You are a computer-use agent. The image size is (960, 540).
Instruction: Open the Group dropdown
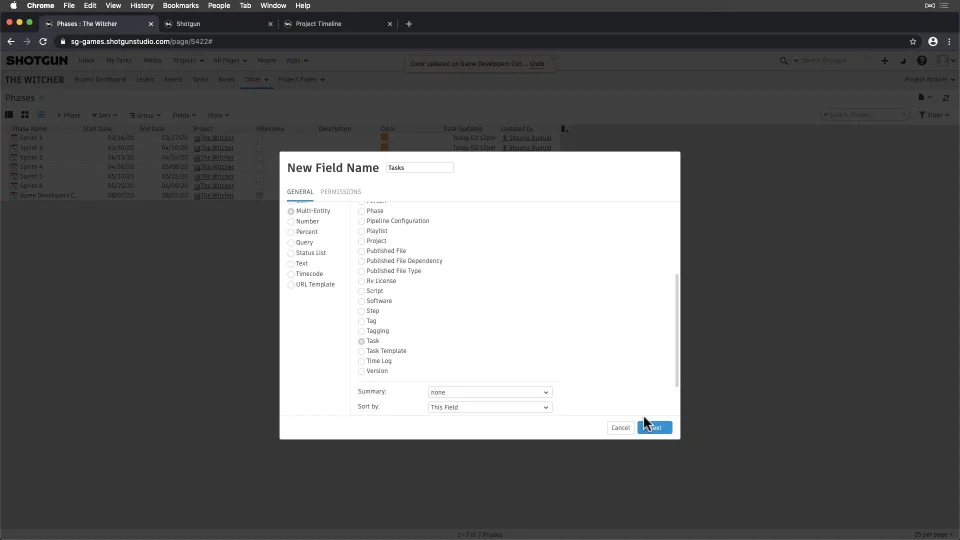pos(144,115)
